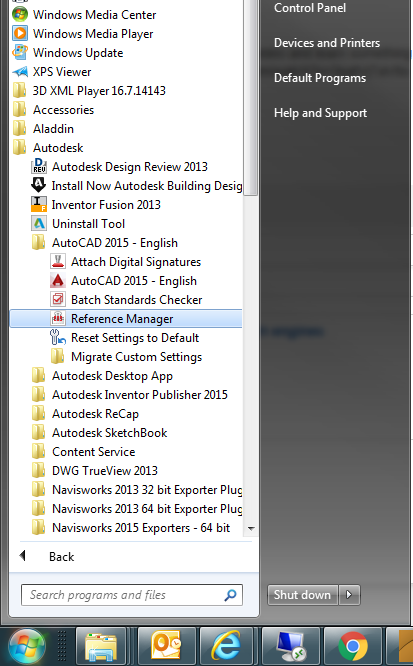
Task: Open Windows Explorer from taskbar
Action: [101, 647]
